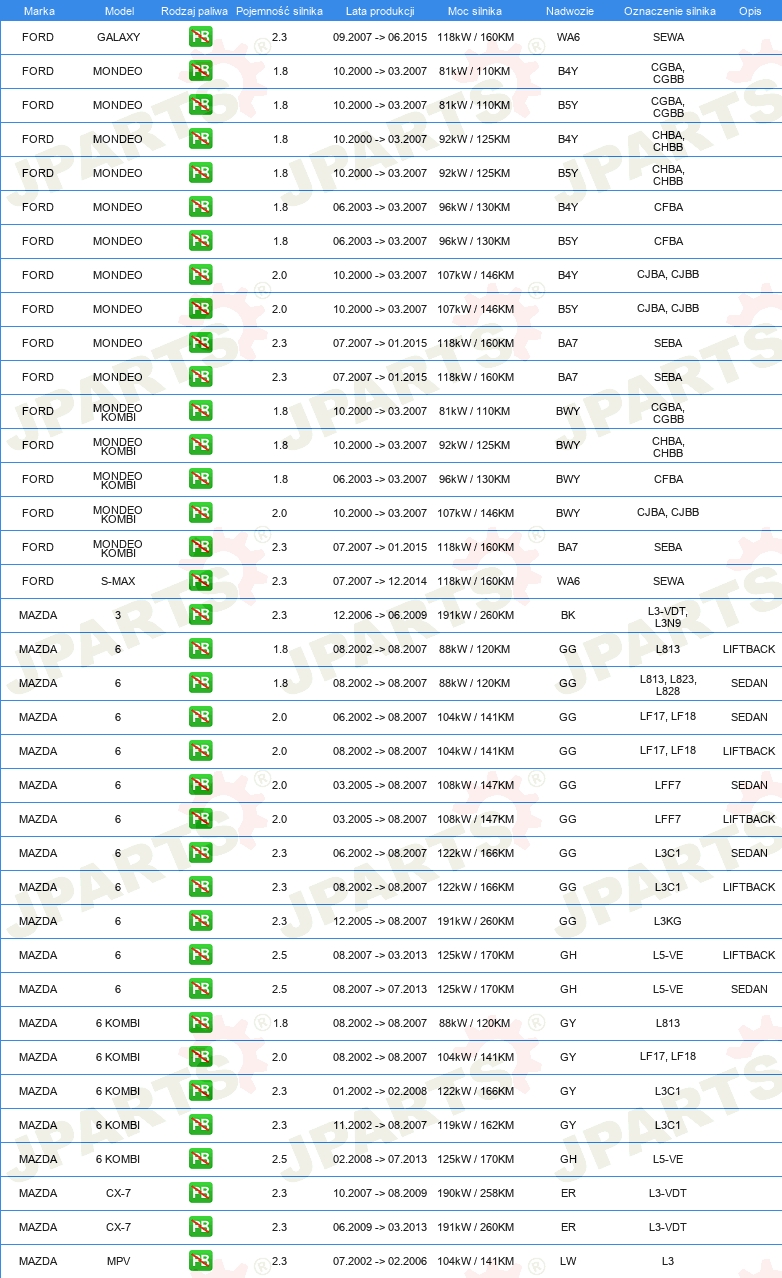
Task: Click fuel icon for 6 KOMBI 119kW row
Action: click(201, 1125)
